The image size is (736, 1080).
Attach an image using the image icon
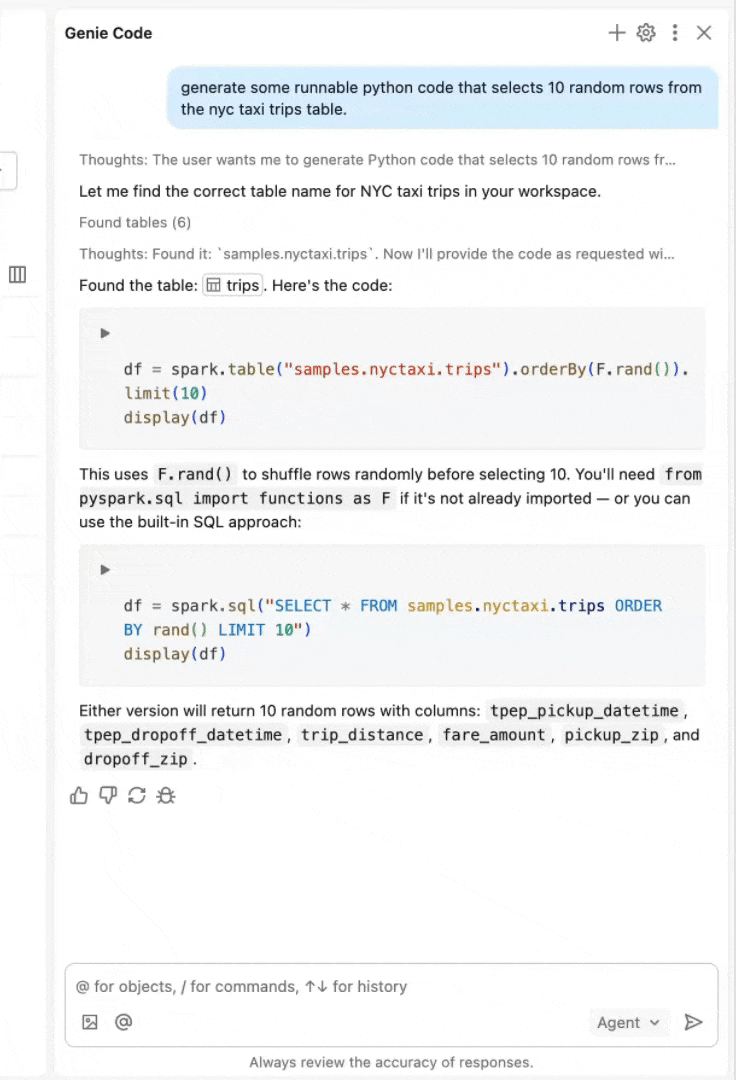click(90, 1022)
